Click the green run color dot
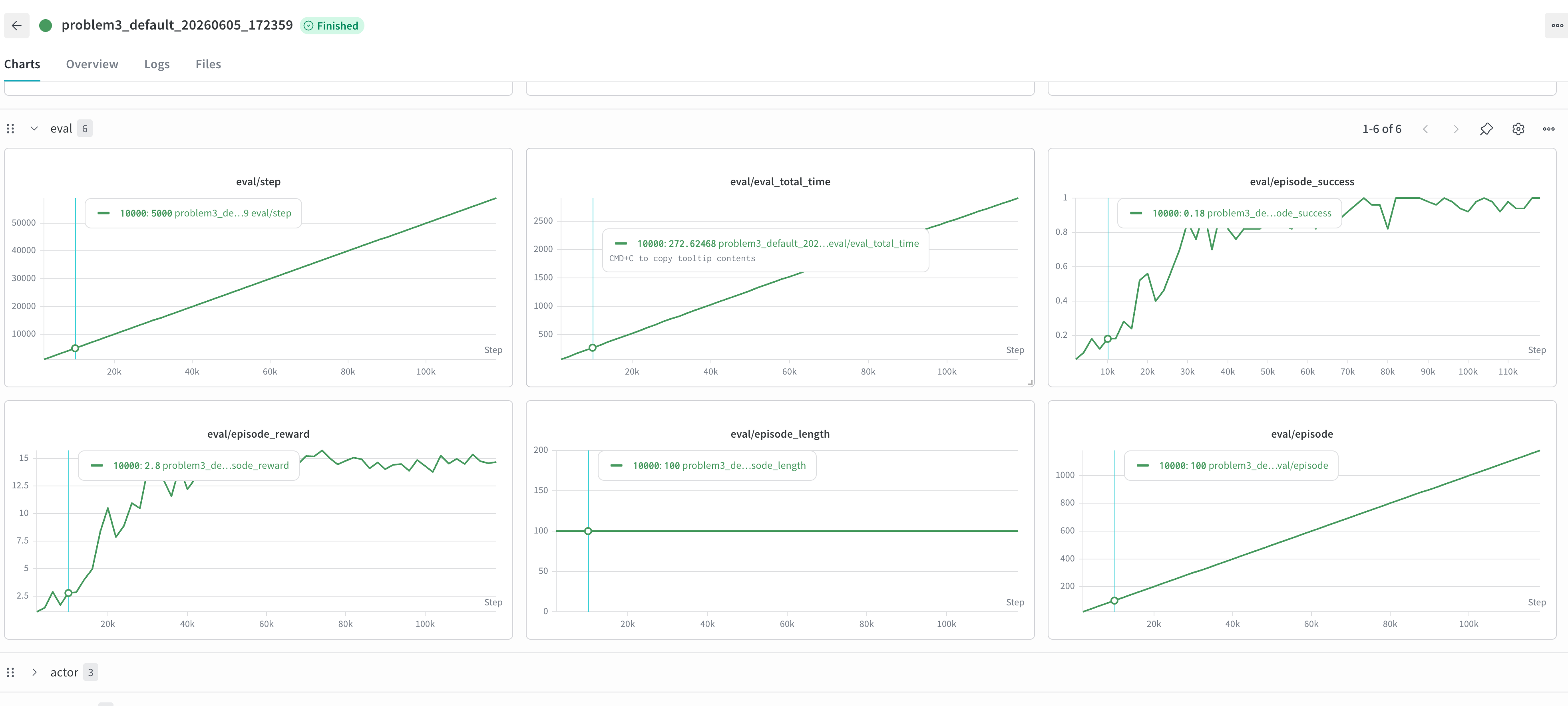 pos(45,26)
